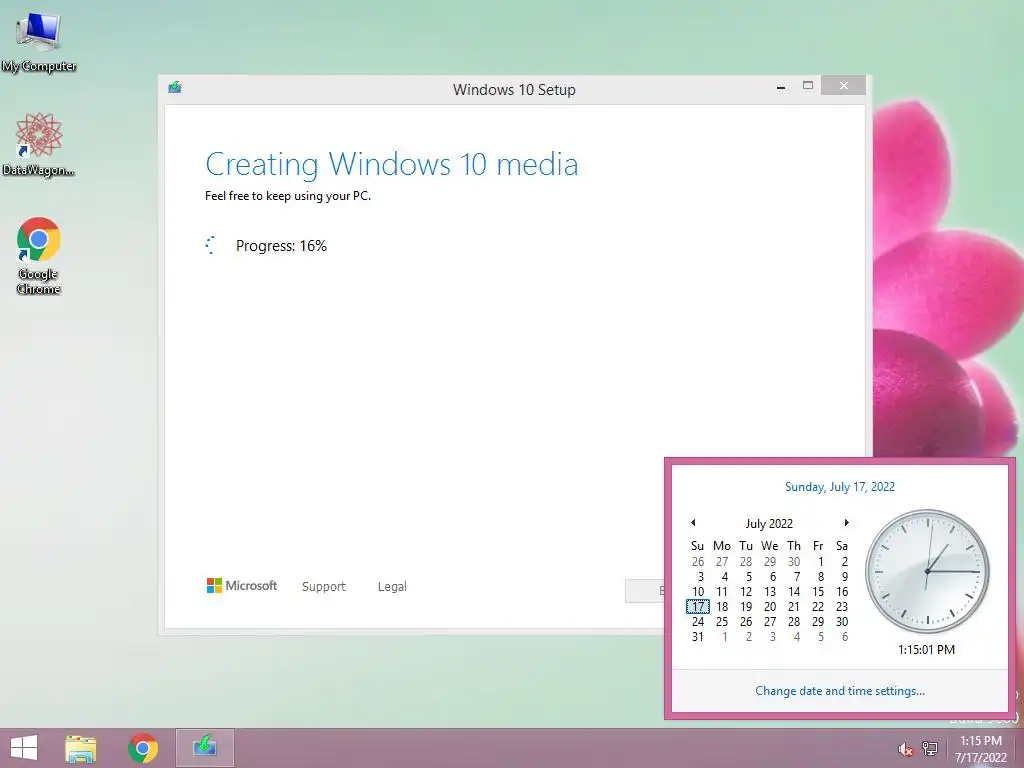
Task: Go to the next calendar month
Action: [x=846, y=522]
